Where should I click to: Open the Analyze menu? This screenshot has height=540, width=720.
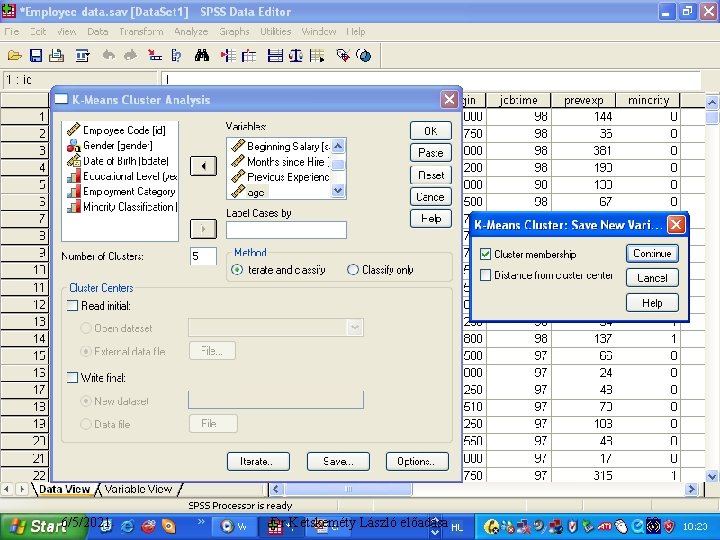[191, 31]
